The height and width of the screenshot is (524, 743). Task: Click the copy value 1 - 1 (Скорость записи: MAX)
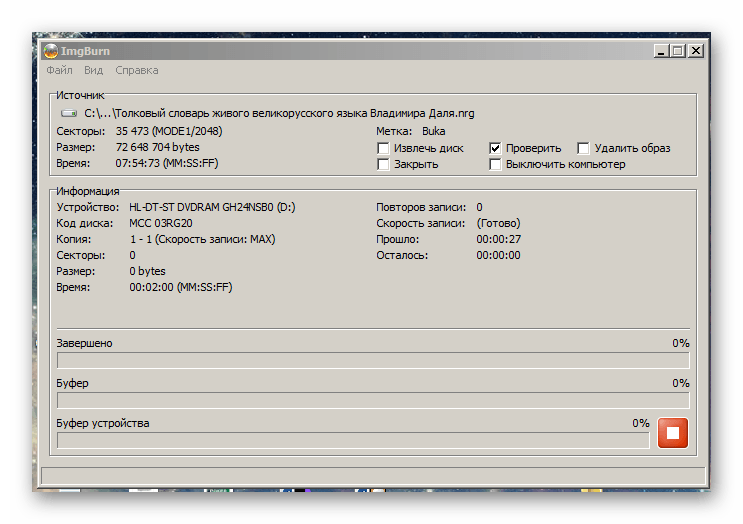click(x=202, y=239)
